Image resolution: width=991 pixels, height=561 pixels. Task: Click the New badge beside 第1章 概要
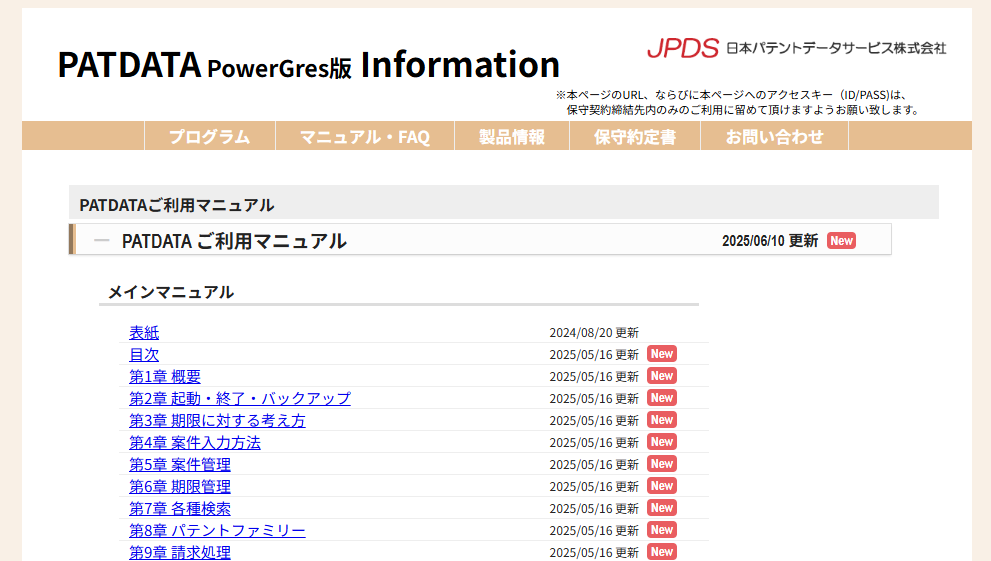point(662,376)
